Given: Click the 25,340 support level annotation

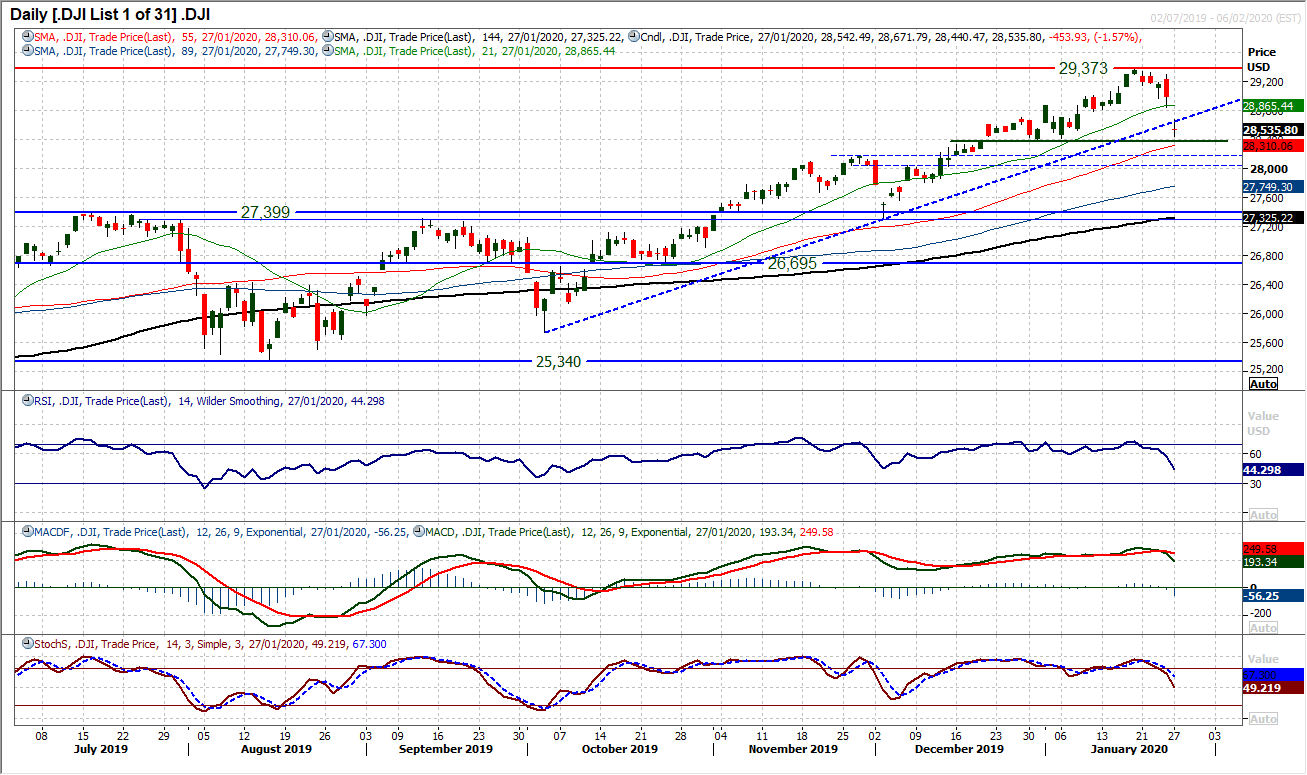Looking at the screenshot, I should 558,362.
